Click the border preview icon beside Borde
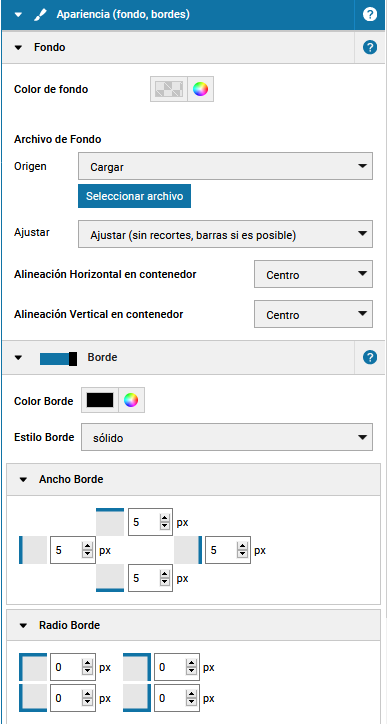Viewport: 387px width, 724px height. pyautogui.click(x=58, y=358)
